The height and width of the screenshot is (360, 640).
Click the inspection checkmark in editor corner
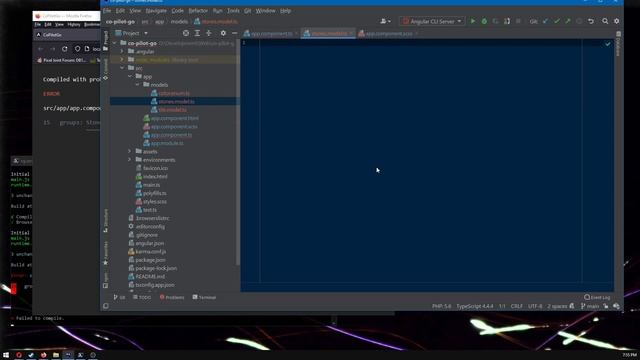(x=608, y=44)
